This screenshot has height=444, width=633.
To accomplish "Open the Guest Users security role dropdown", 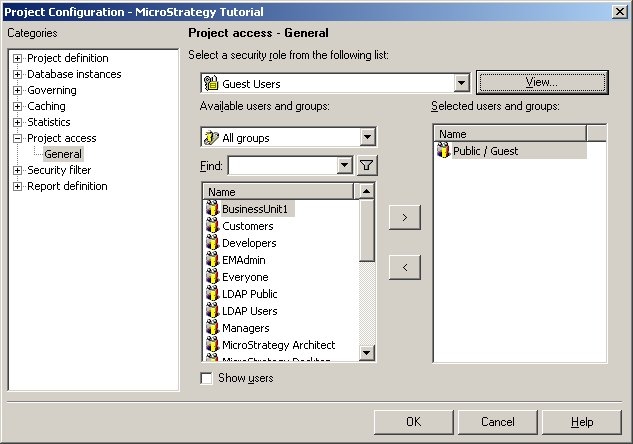I will click(461, 83).
